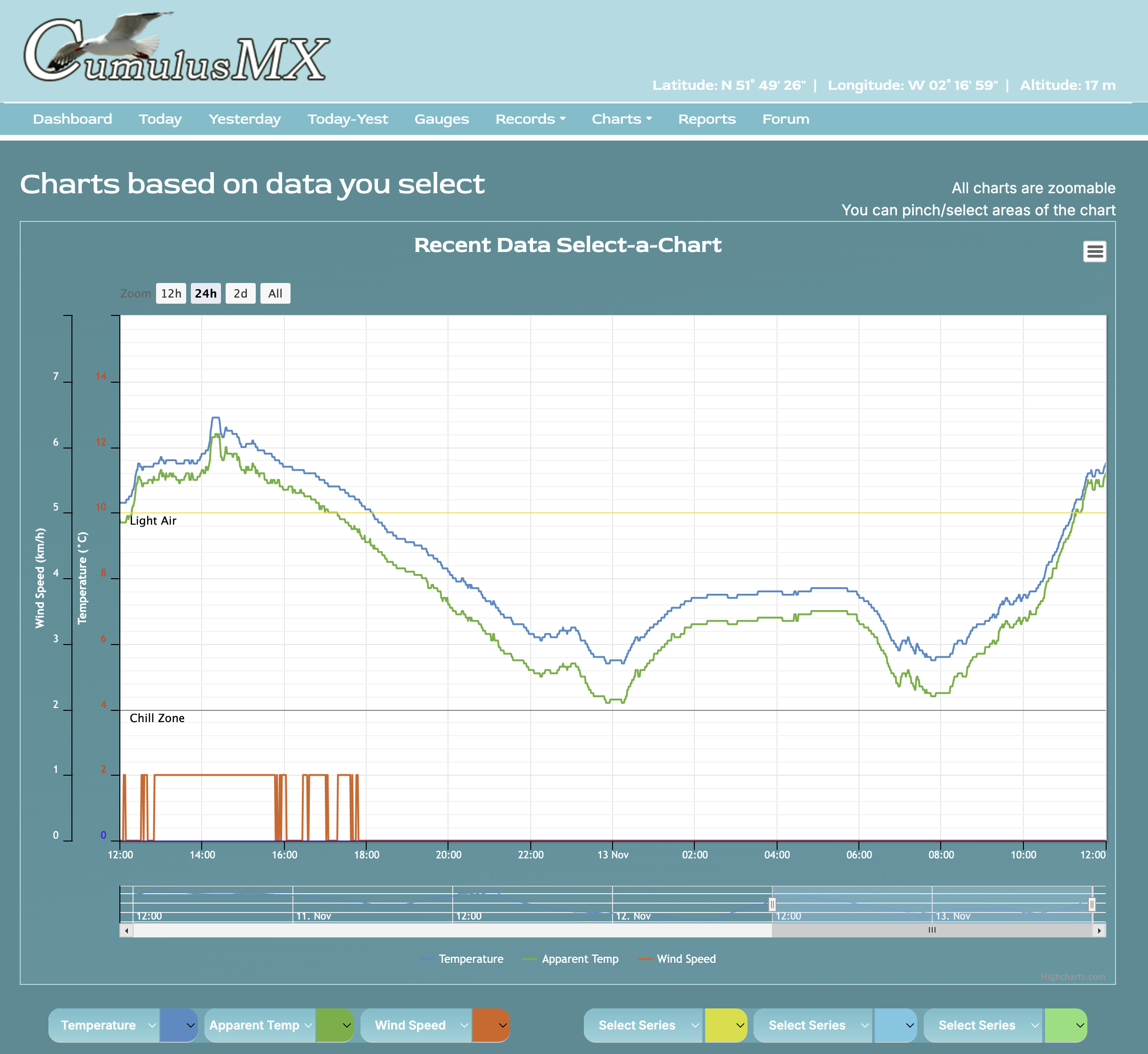Zoom the chart to All data
1148x1054 pixels.
pyautogui.click(x=275, y=294)
